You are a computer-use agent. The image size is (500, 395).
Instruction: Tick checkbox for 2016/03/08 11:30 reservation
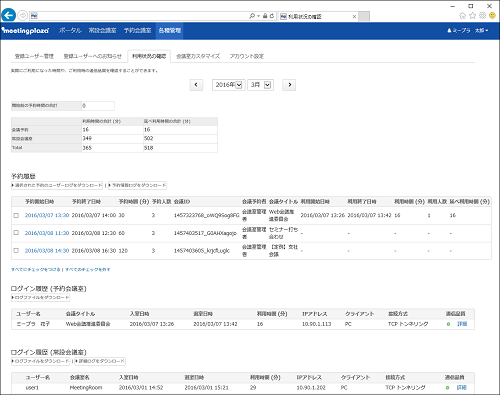(x=16, y=233)
